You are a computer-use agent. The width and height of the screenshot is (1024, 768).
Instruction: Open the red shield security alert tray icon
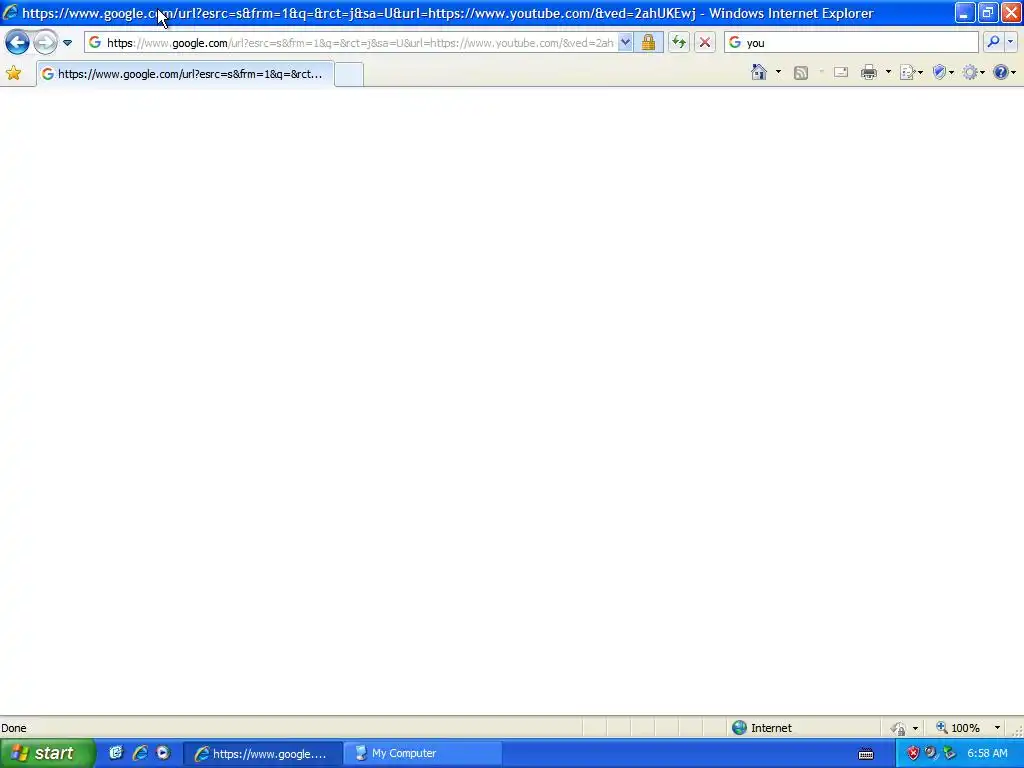tap(913, 754)
